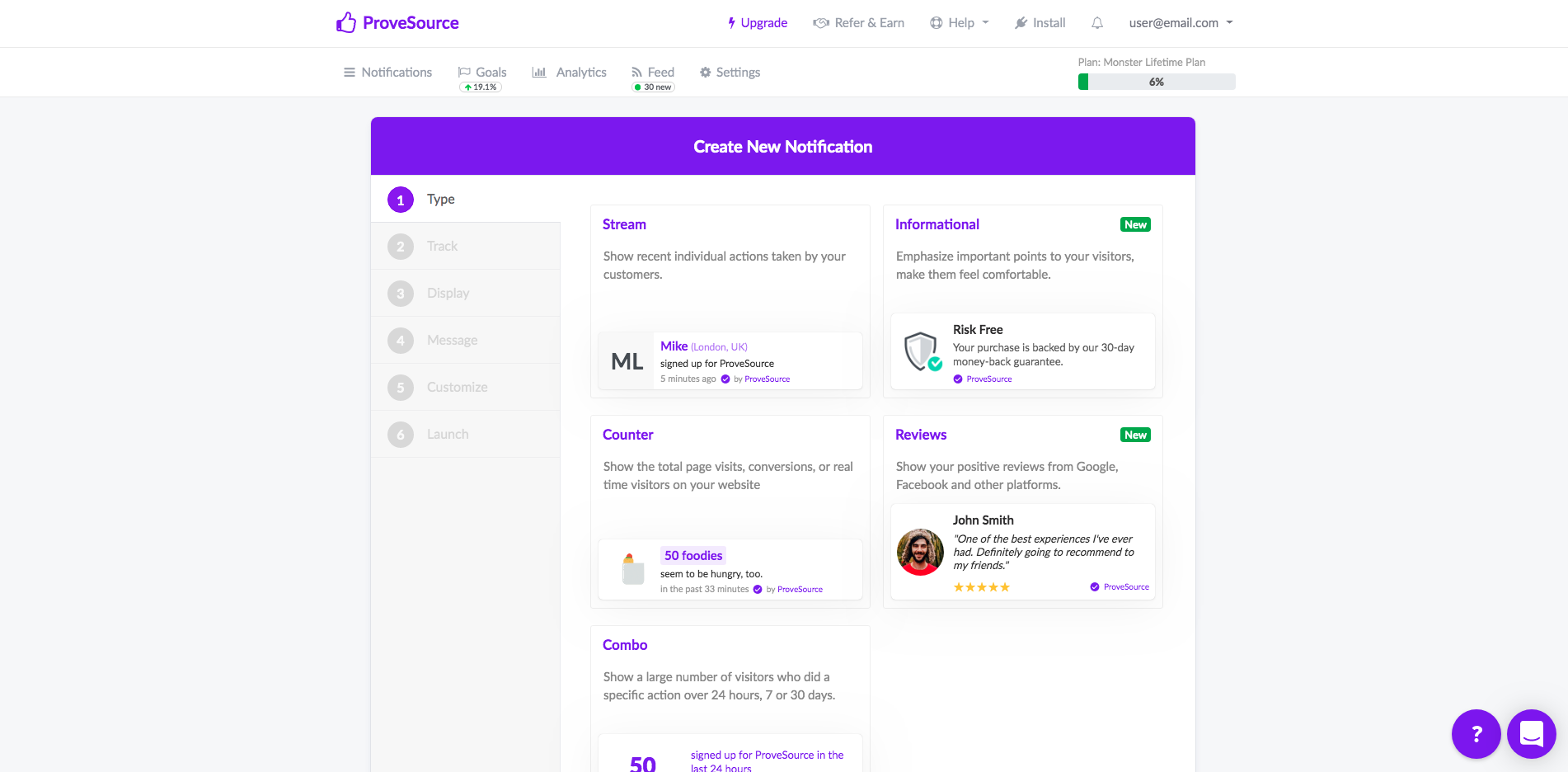Click the plan usage progress bar

tap(1157, 82)
